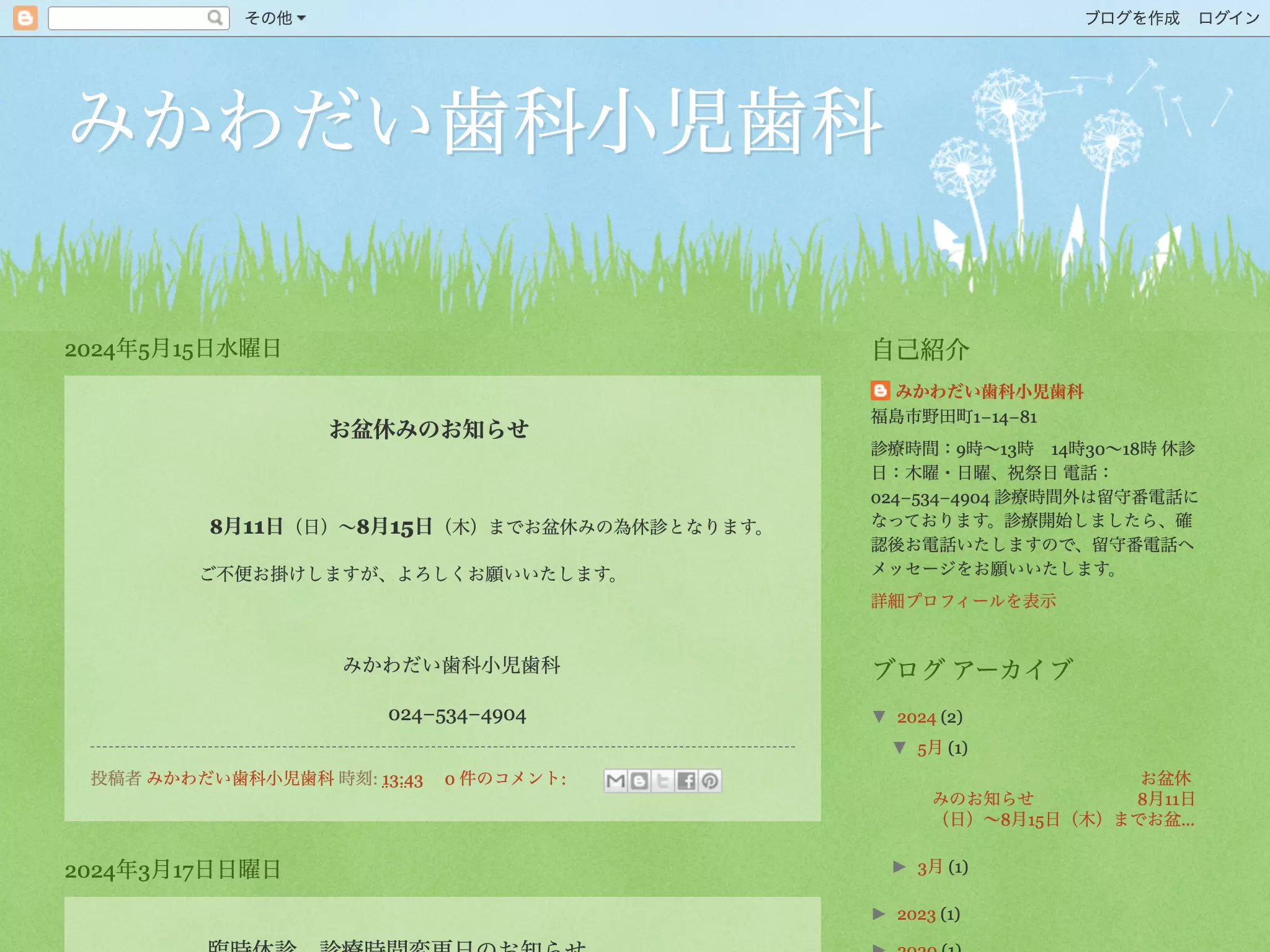Open the 0 件のコメント link
The height and width of the screenshot is (952, 1270).
point(505,778)
